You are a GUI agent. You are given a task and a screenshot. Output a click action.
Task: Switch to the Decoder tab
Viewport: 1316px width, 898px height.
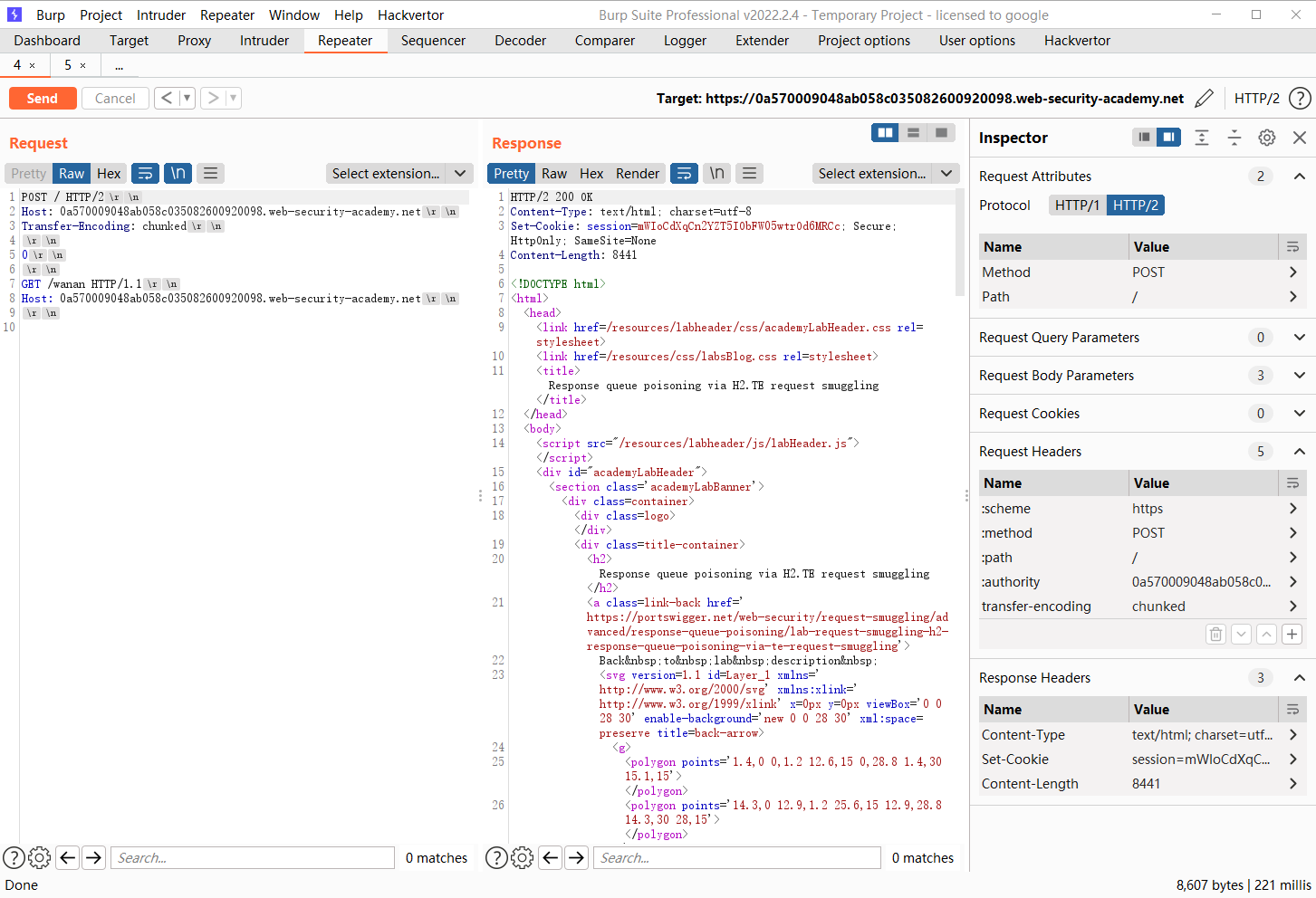tap(521, 41)
